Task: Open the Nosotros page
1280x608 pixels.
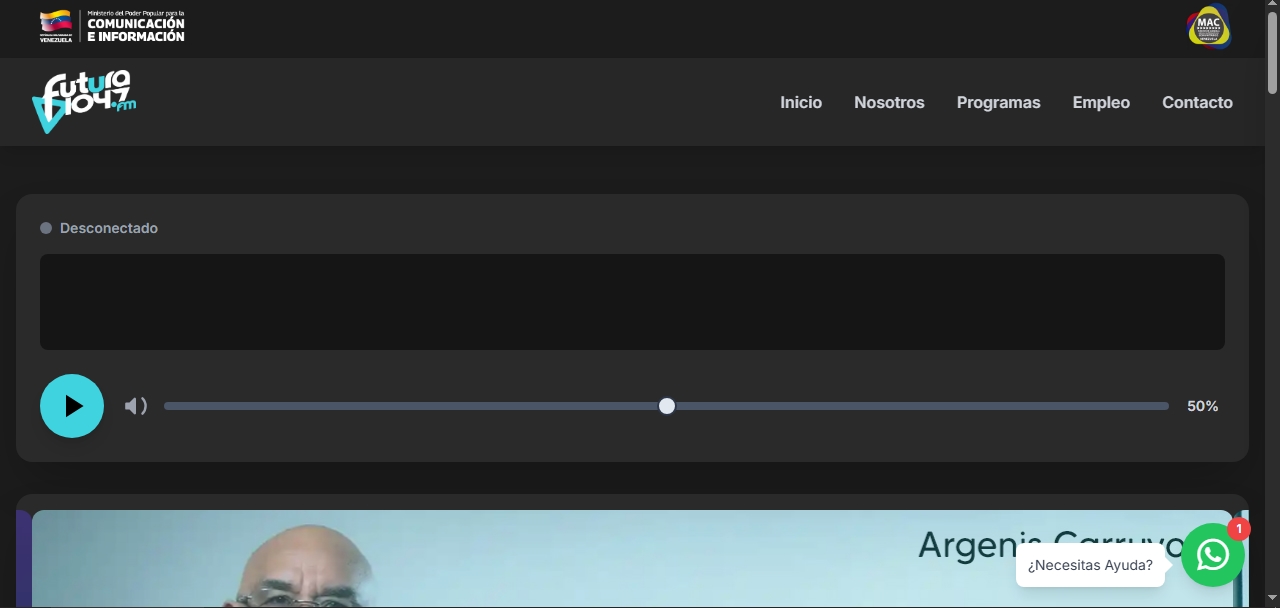Action: tap(889, 102)
